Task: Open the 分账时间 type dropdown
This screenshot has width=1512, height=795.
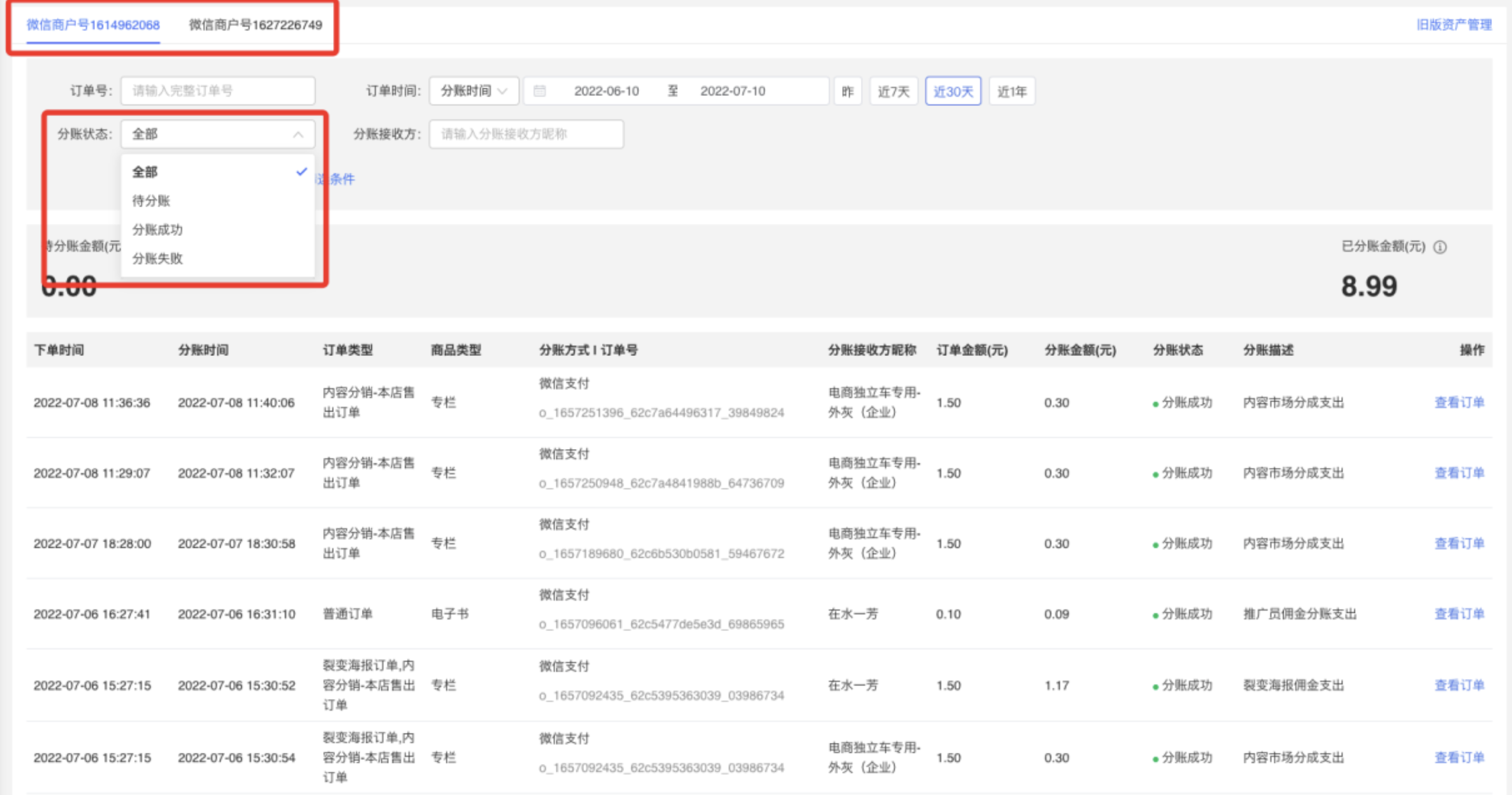Action: (x=474, y=91)
